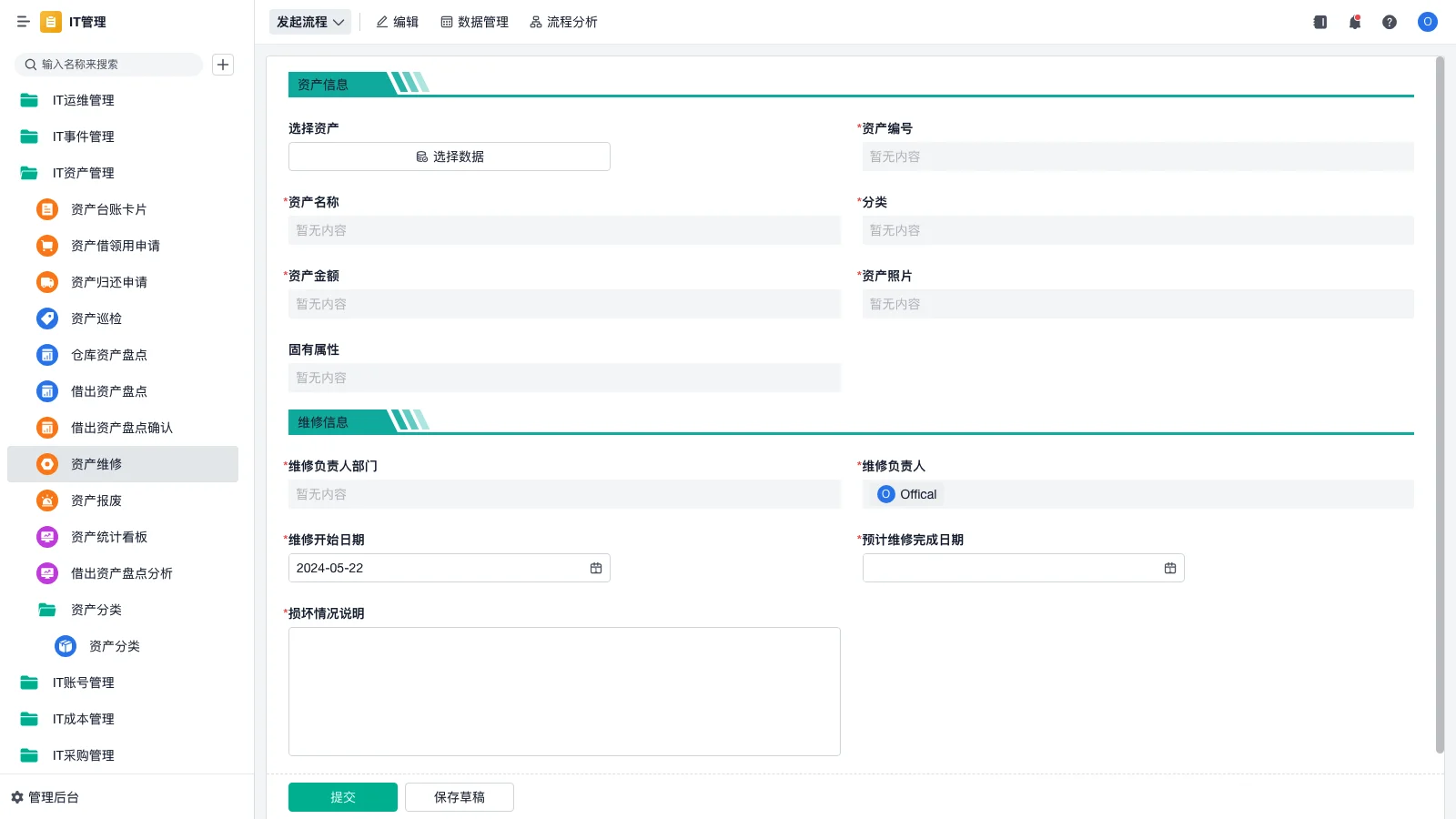Collapse the sidebar with the hamburger icon

(x=24, y=22)
